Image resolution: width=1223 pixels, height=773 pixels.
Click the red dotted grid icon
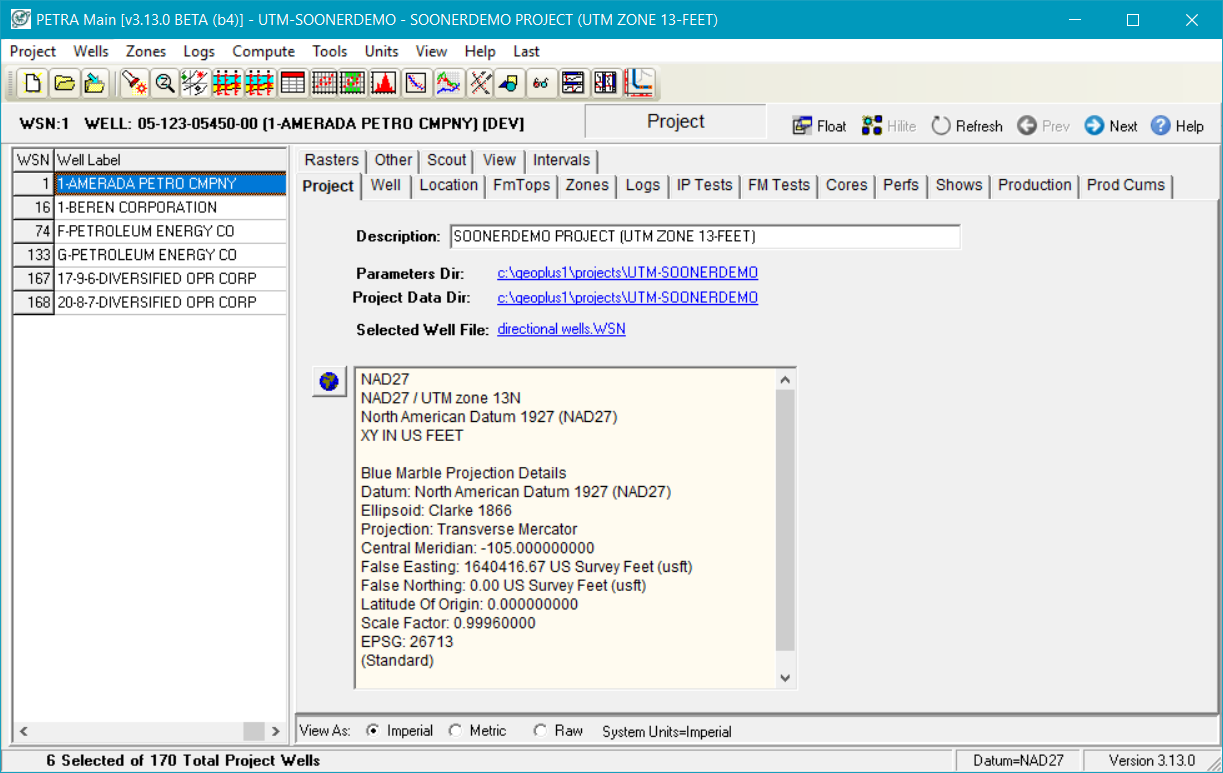point(323,83)
